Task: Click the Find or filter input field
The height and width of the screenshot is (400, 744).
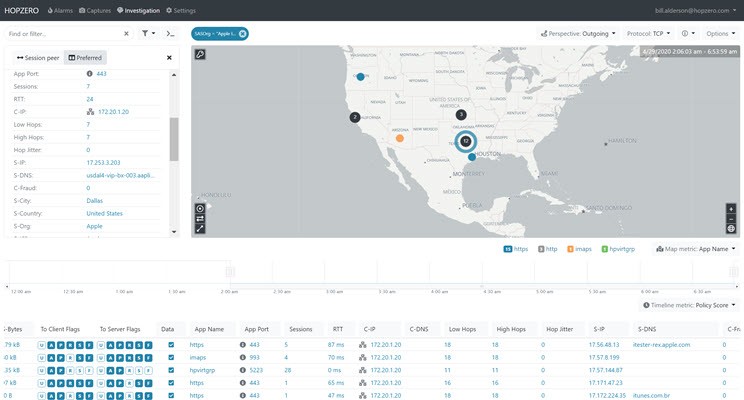Action: pyautogui.click(x=65, y=33)
